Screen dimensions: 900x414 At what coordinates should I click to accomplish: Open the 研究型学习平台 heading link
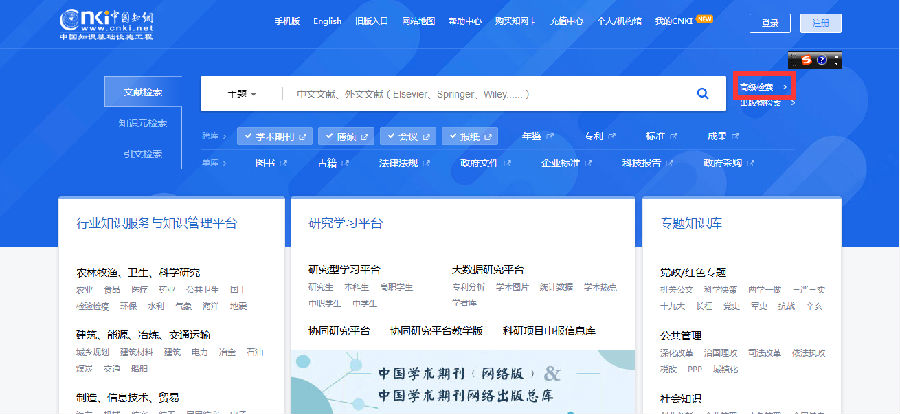click(x=344, y=269)
